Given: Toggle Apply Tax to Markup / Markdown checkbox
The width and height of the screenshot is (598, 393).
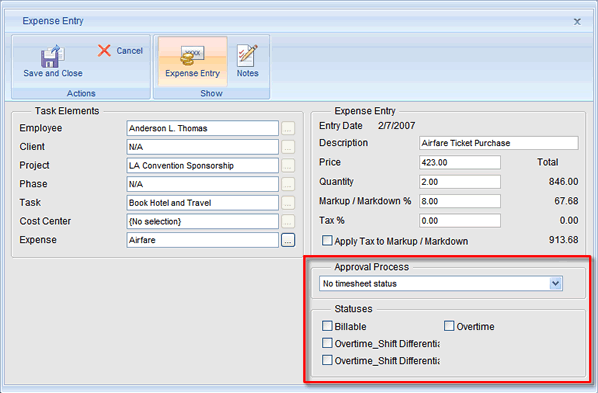Looking at the screenshot, I should click(x=327, y=240).
